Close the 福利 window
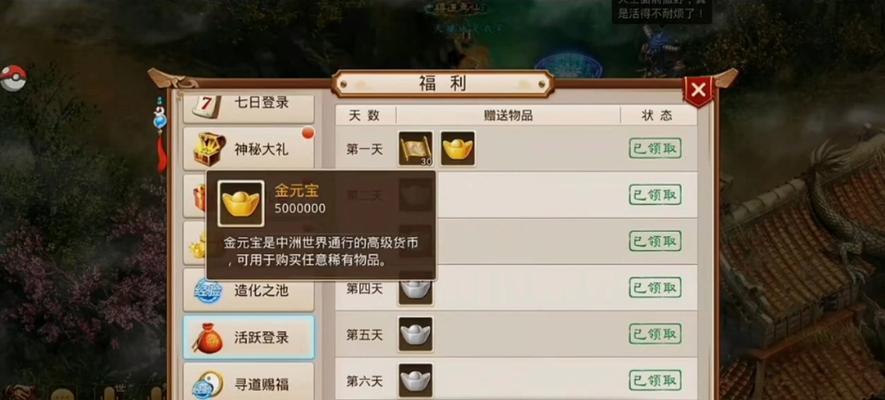 click(699, 90)
